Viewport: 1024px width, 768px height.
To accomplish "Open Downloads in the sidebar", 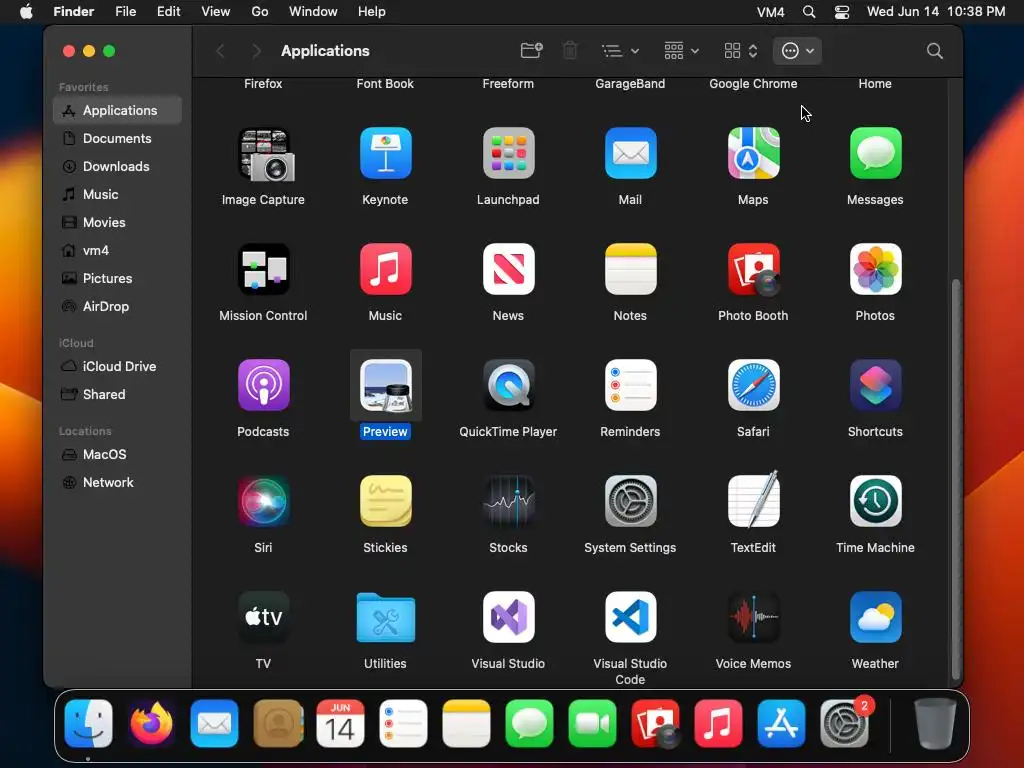I will [118, 167].
